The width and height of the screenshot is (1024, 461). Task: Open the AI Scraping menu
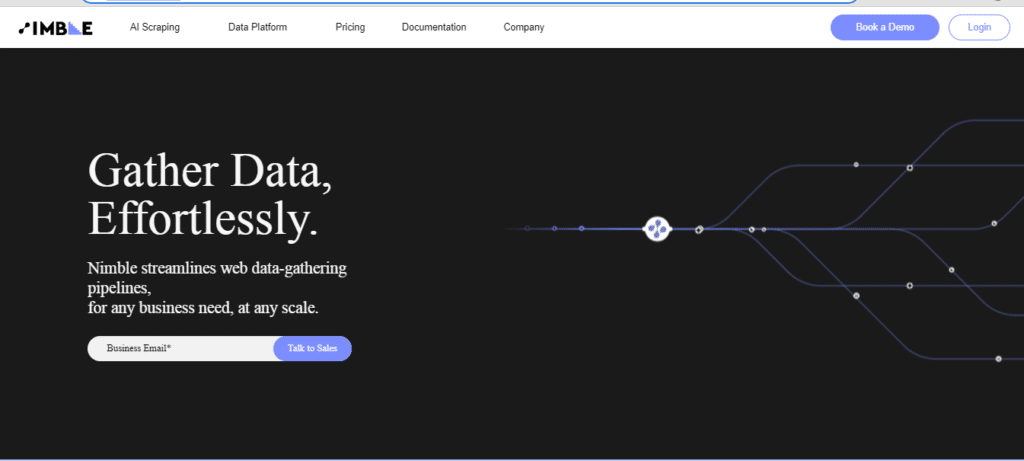155,27
